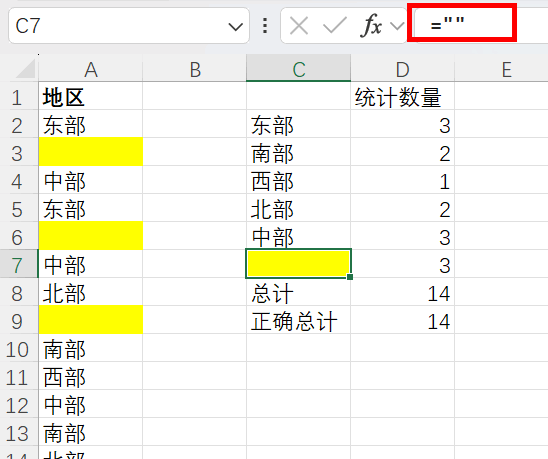
Task: Select row 12 header
Action: 19,404
